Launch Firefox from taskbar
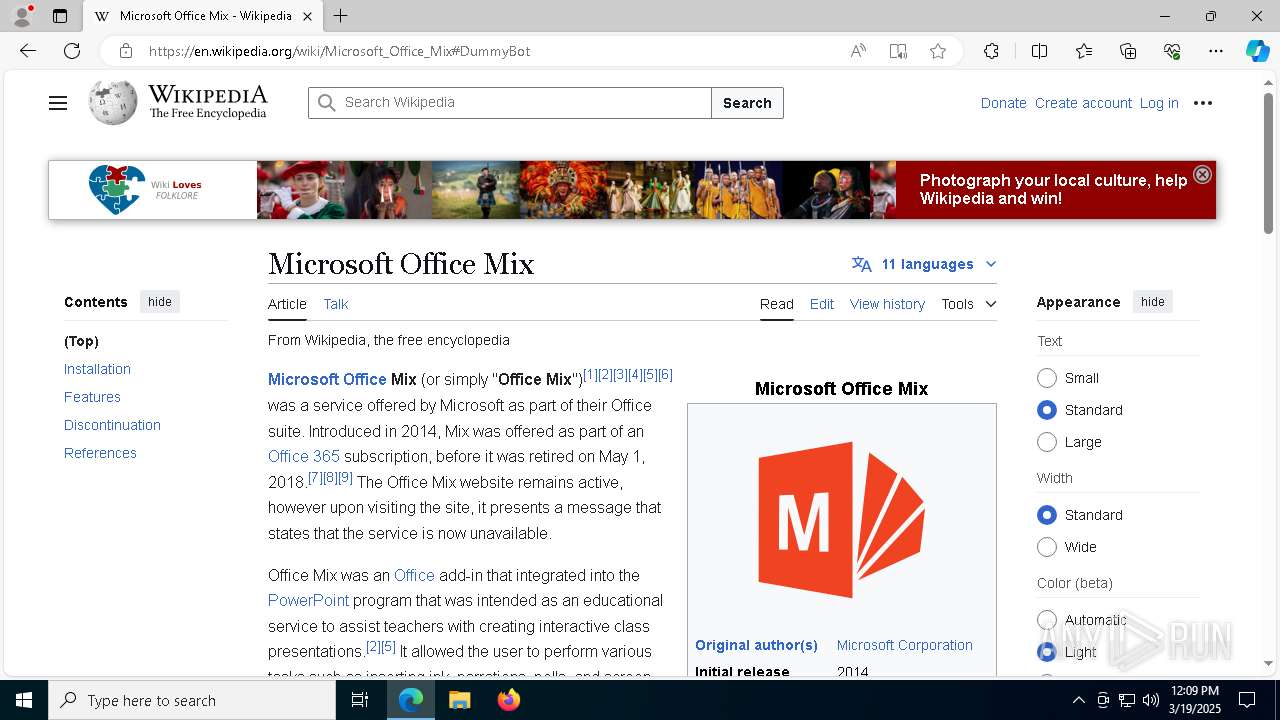This screenshot has height=720, width=1280. (509, 700)
